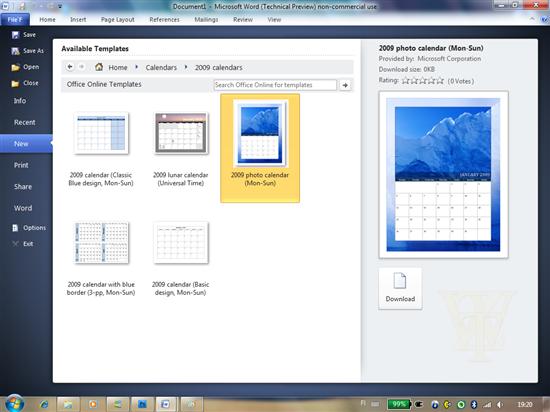Select the 2009 lunar calendar template
The height and width of the screenshot is (412, 550).
point(181,149)
